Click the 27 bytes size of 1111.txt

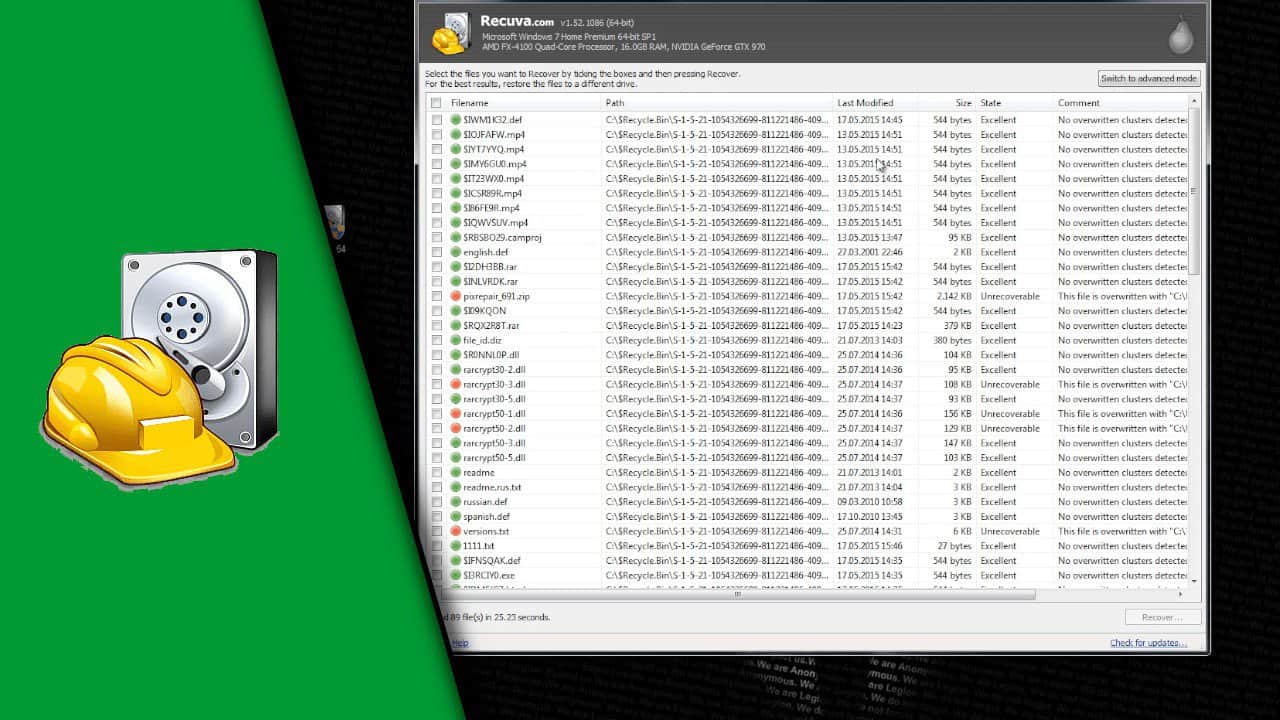(x=954, y=546)
